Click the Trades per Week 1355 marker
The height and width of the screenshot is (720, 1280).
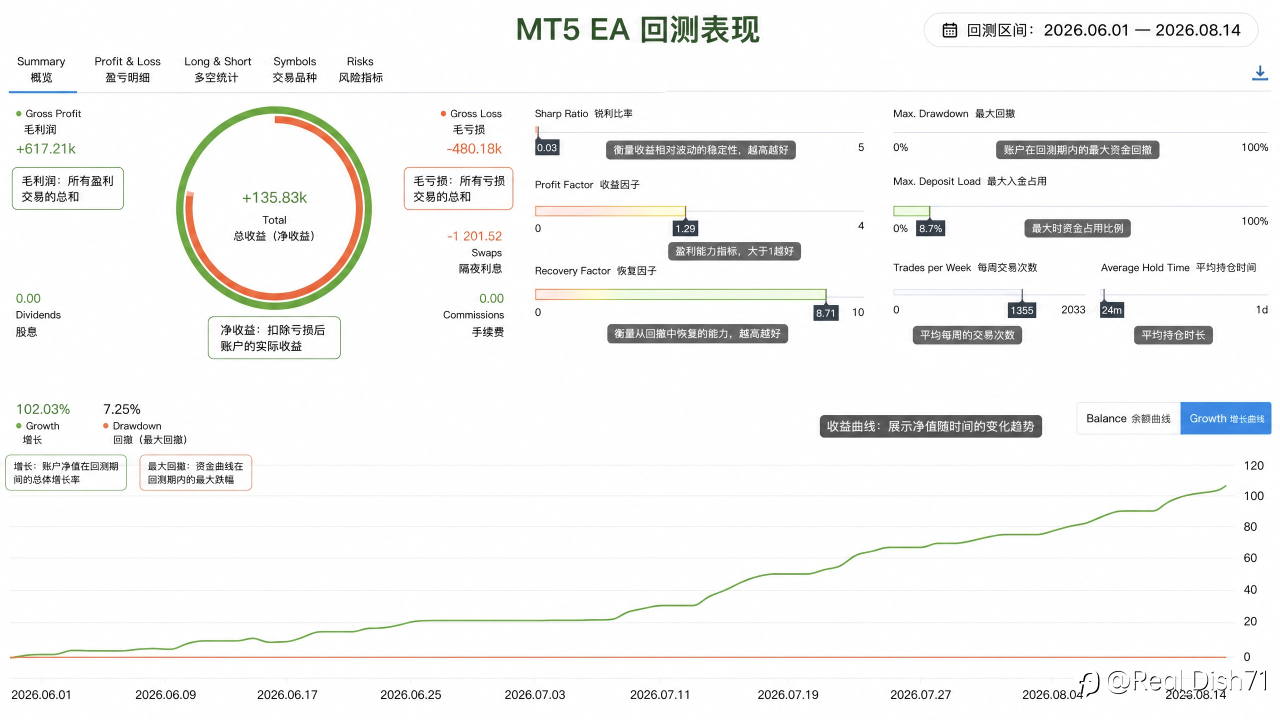point(1022,310)
